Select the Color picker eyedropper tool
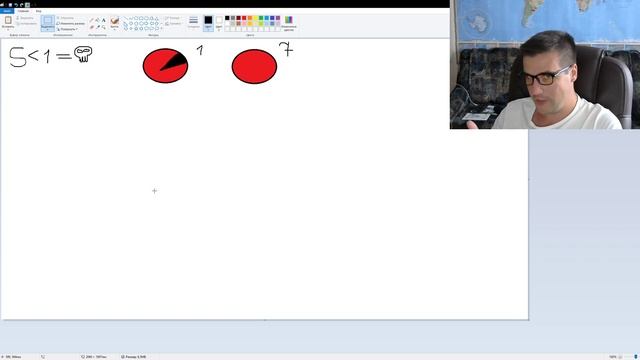 point(98,27)
